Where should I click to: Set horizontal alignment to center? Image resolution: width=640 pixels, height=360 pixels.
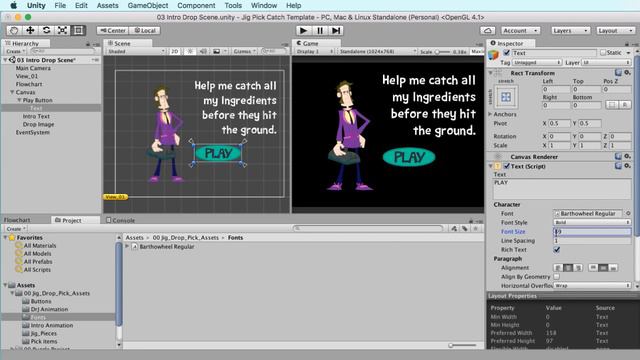568,268
